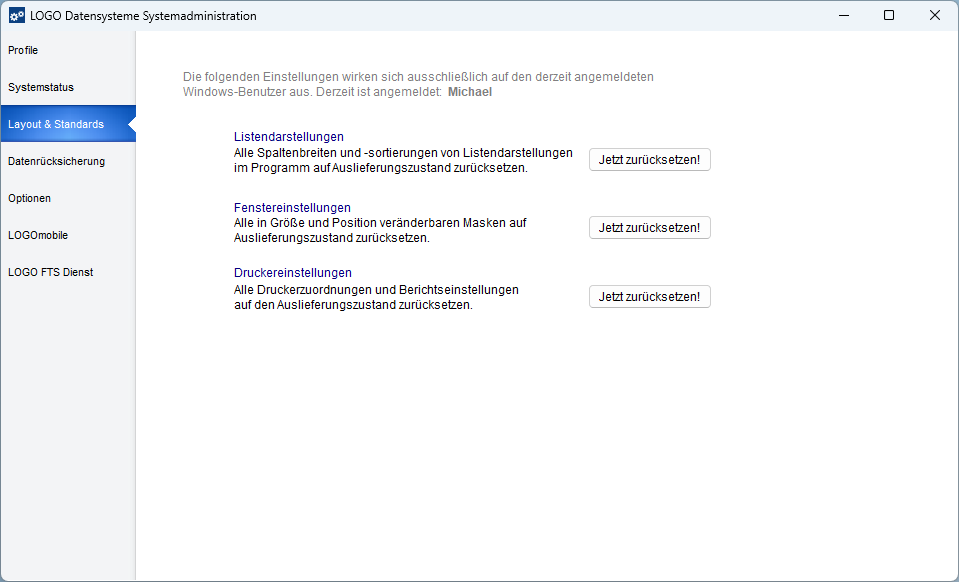Reset Druckereinstellungen with Jetzt zurücksetzen
The height and width of the screenshot is (582, 959).
[x=650, y=297]
